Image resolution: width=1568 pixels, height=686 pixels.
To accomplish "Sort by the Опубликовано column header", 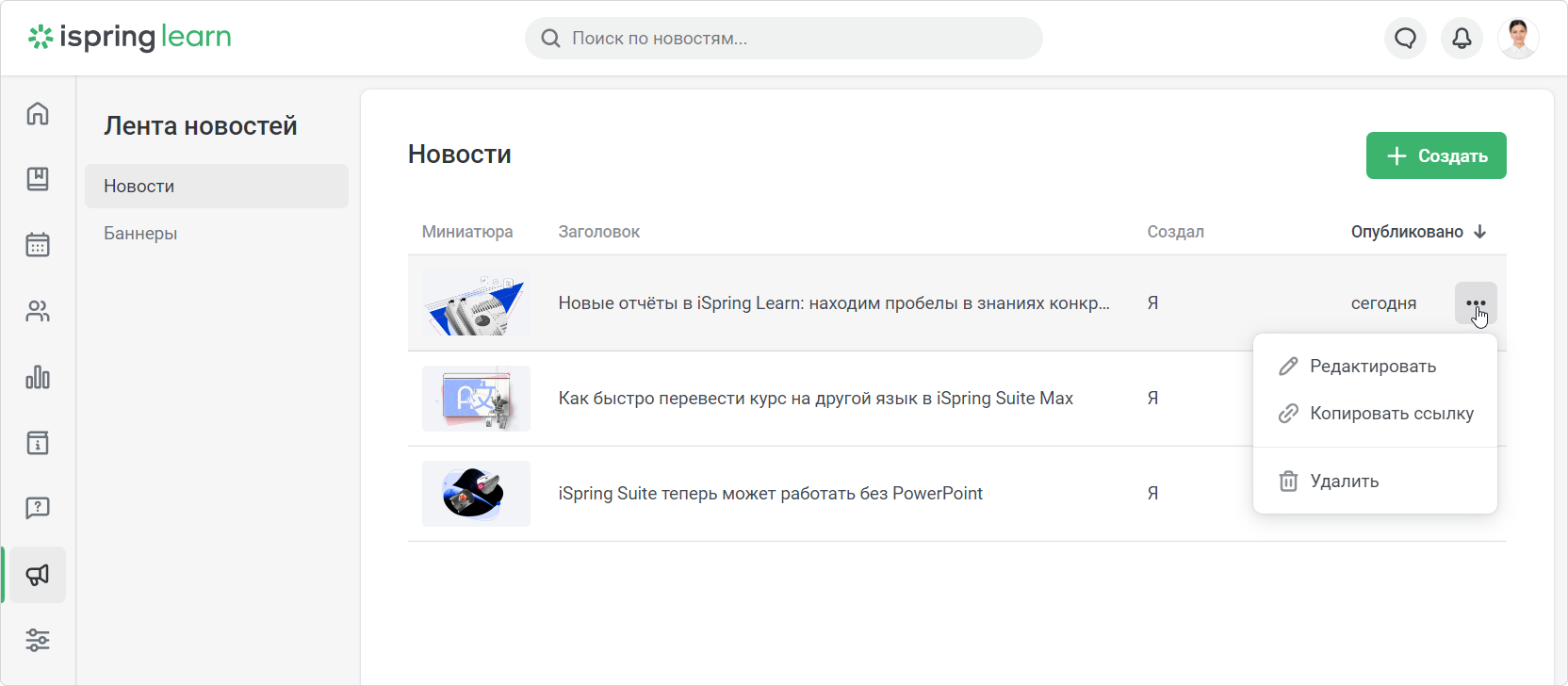I will 1407,232.
